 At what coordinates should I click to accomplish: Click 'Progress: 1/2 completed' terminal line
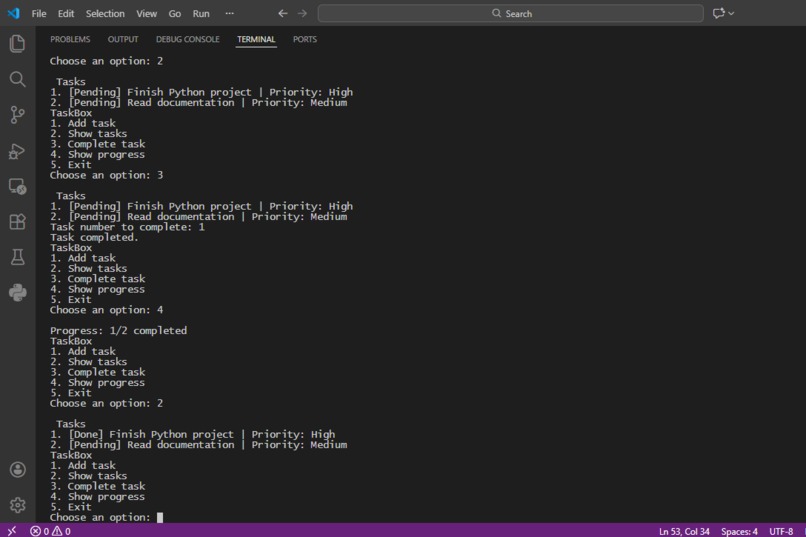click(x=118, y=330)
